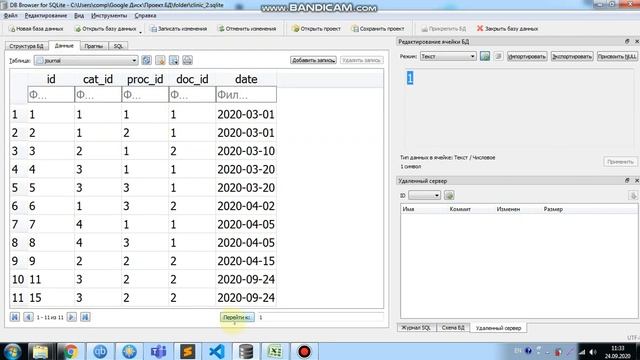Click the Go To button
The image size is (640, 360).
[237, 317]
